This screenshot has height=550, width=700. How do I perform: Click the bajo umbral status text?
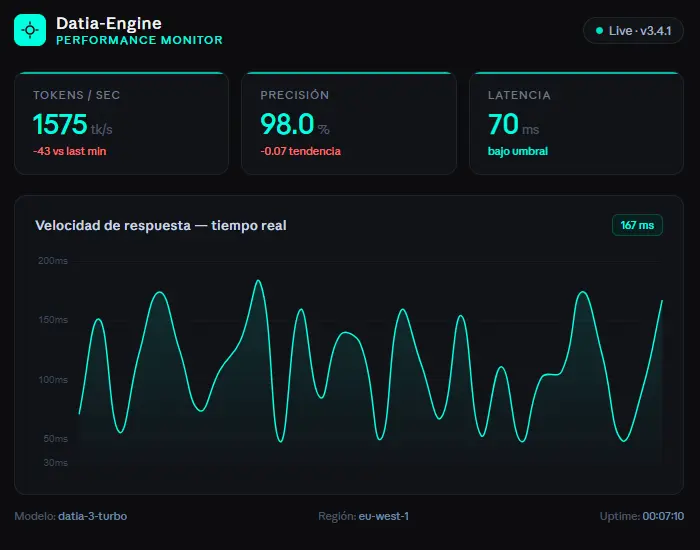[517, 151]
